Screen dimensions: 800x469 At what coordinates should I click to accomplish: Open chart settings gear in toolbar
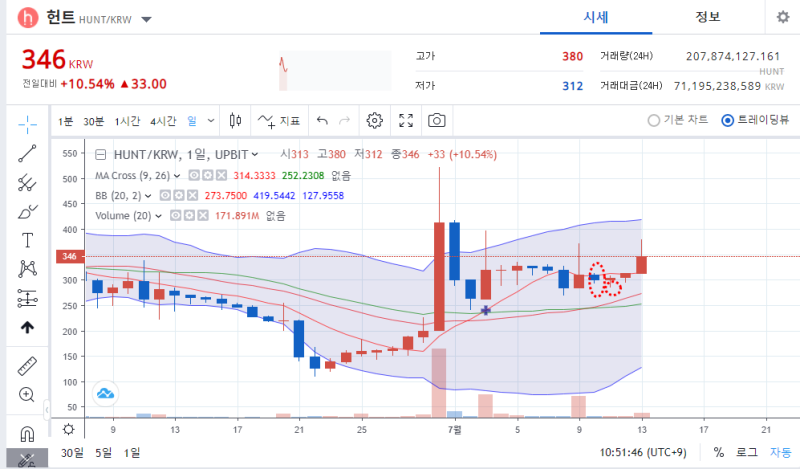tap(374, 120)
